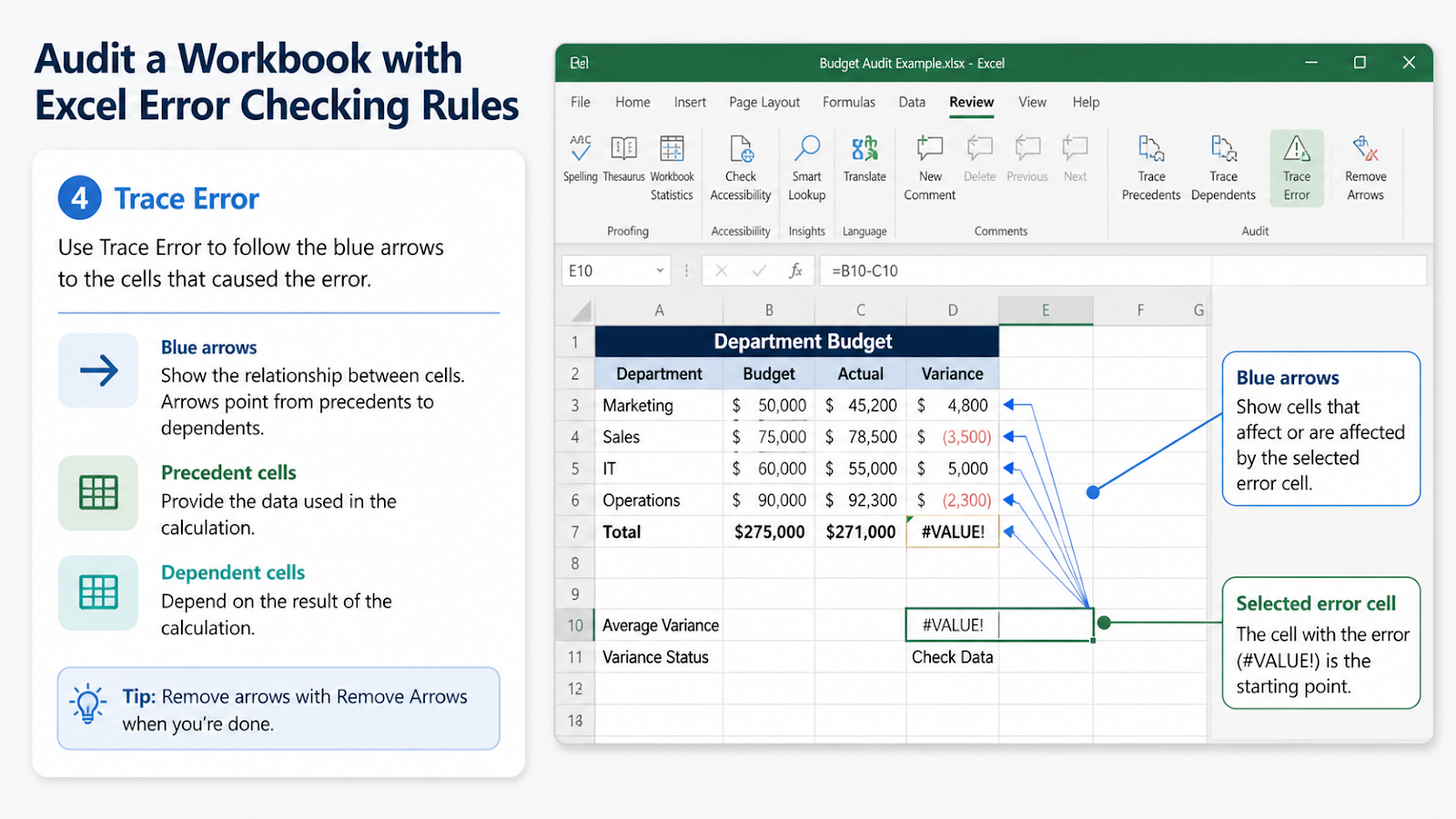Select the #VALUE! cell in row 7
Viewport: 1456px width, 819px height.
(953, 531)
